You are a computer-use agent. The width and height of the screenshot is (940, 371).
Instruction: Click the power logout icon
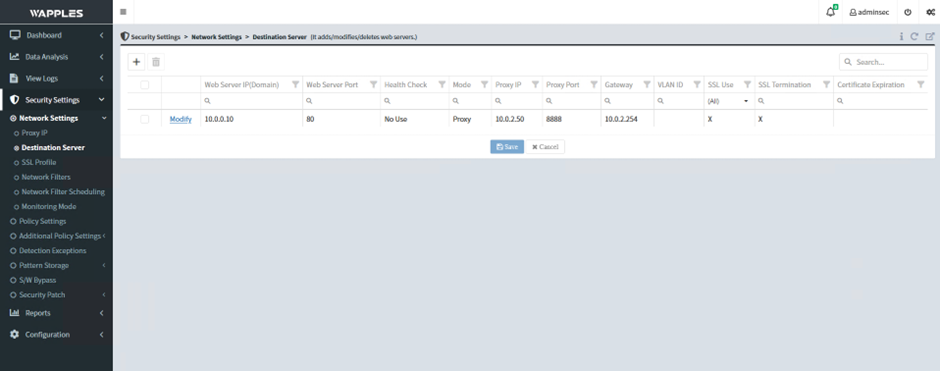coord(908,12)
